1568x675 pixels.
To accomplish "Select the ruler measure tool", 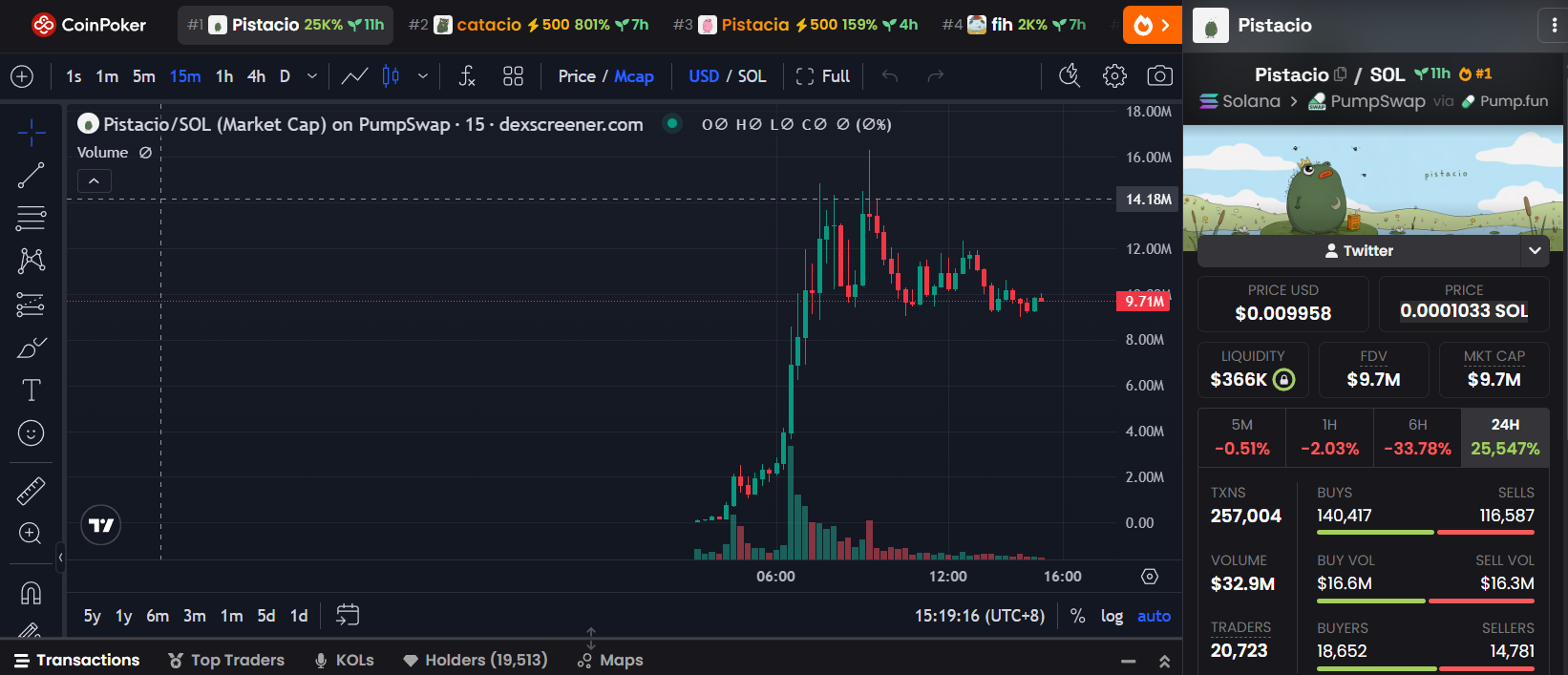I will [31, 491].
